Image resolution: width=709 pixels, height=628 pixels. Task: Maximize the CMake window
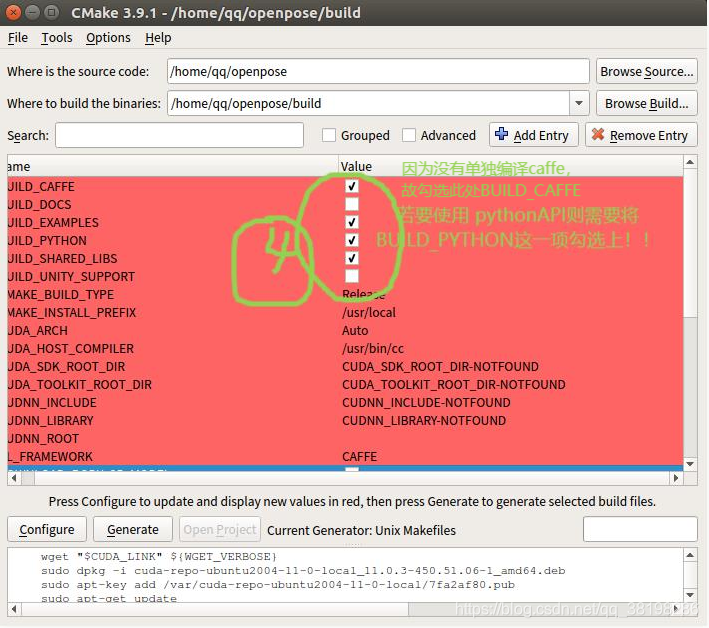coord(52,12)
